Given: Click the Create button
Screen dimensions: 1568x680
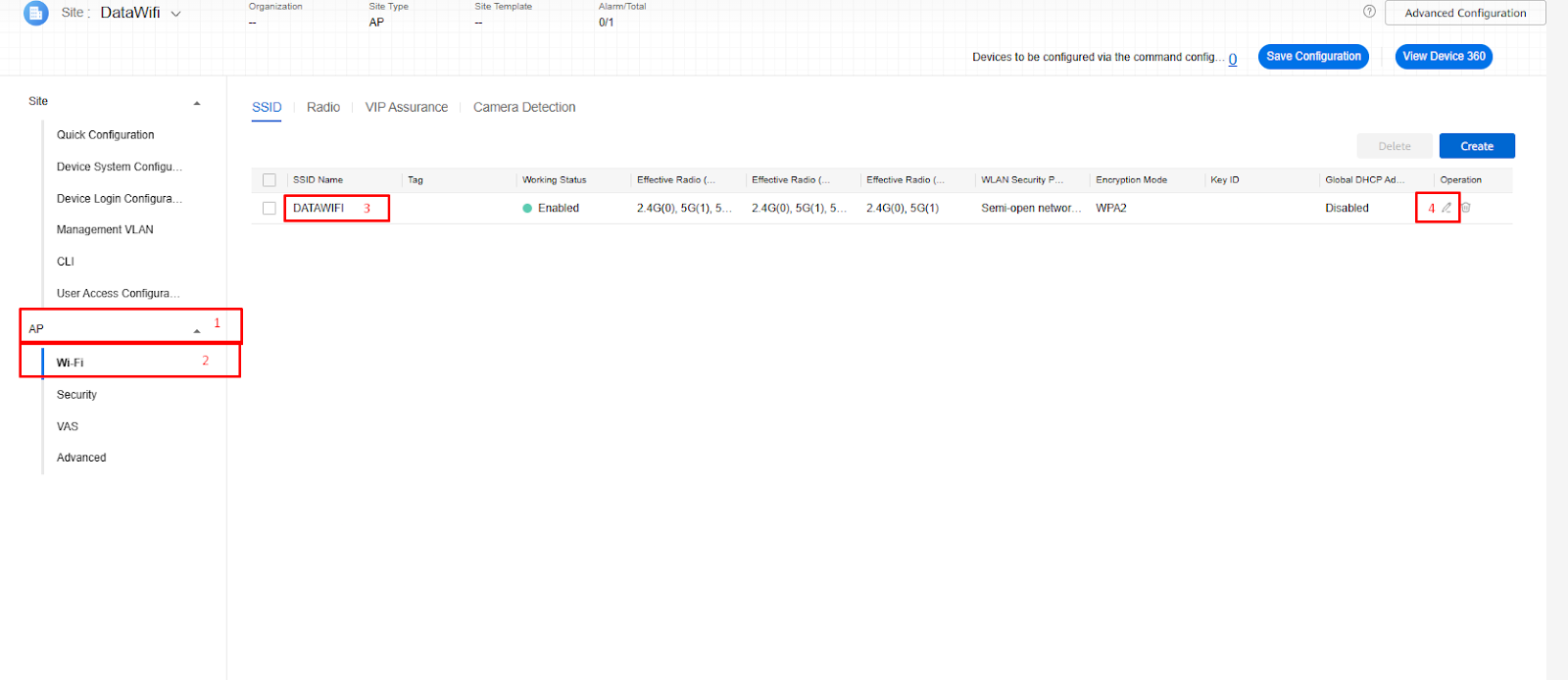Looking at the screenshot, I should tap(1477, 146).
